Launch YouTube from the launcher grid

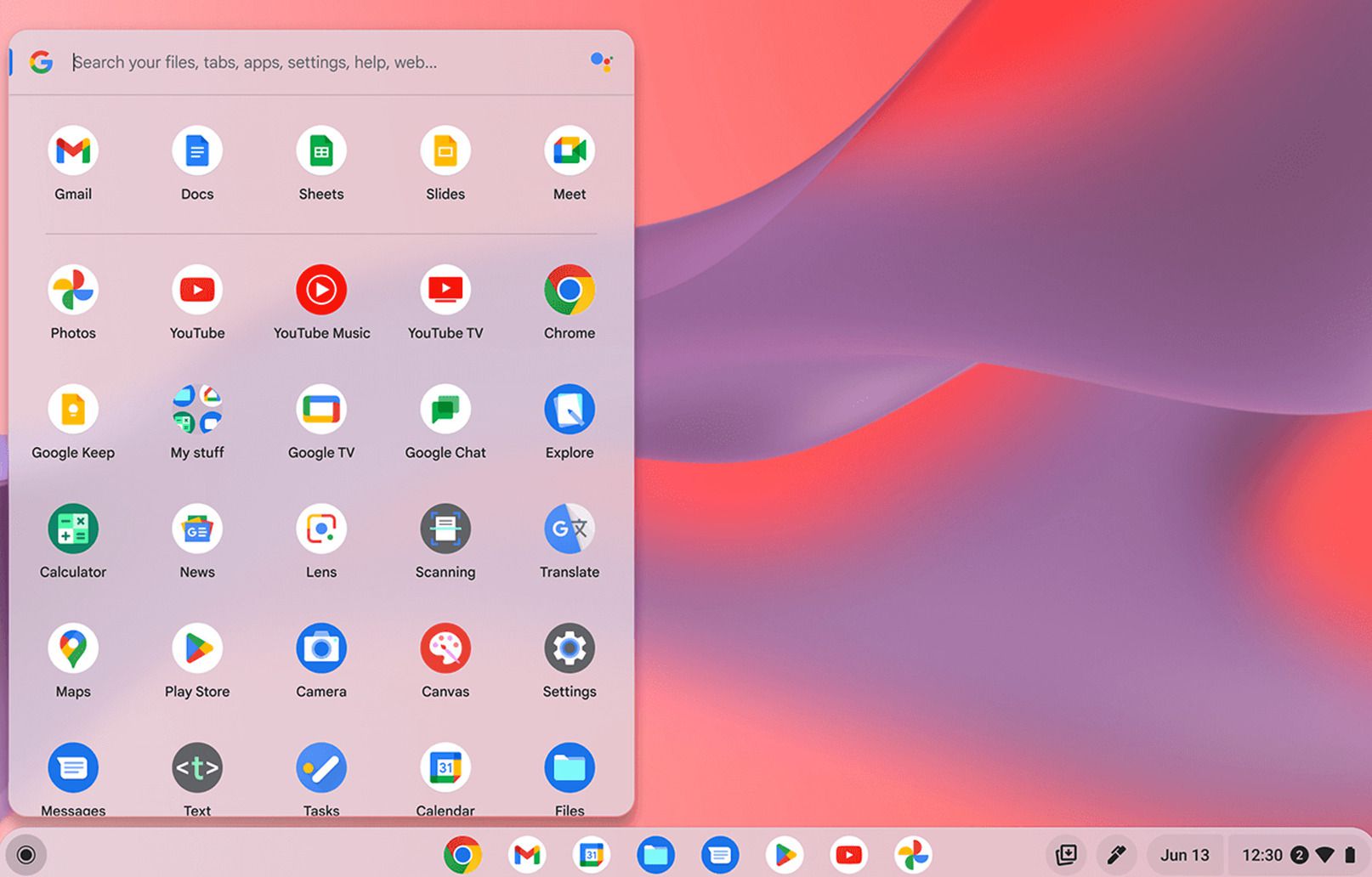pos(197,290)
